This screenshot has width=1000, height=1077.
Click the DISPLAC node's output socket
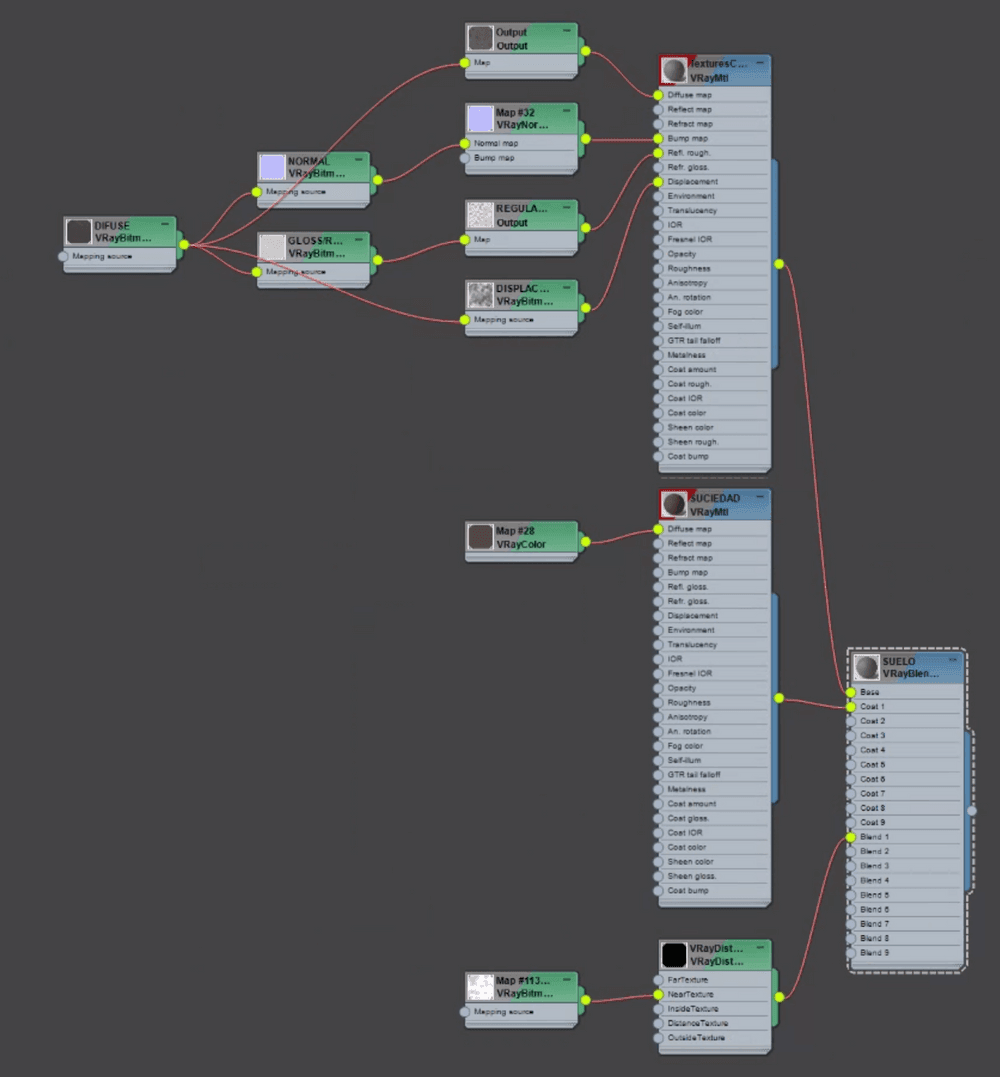point(586,308)
